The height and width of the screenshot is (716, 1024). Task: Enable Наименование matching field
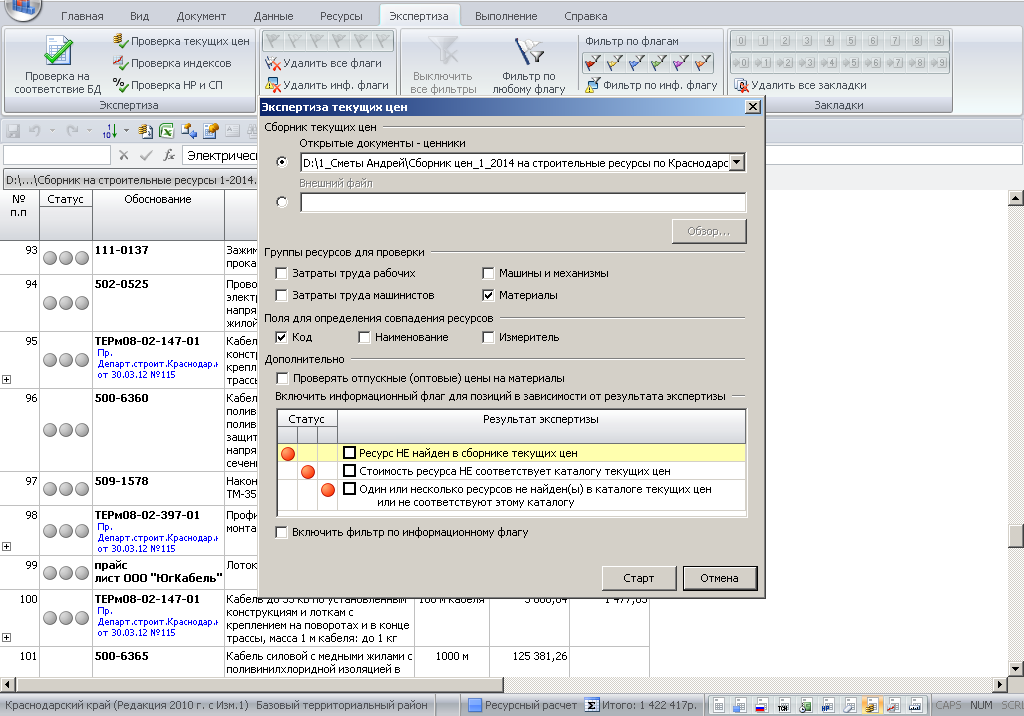pyautogui.click(x=364, y=337)
